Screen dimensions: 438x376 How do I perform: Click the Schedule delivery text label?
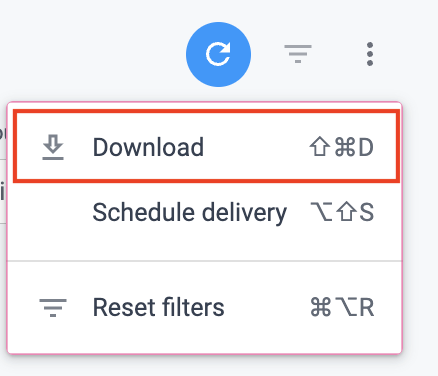(x=189, y=213)
